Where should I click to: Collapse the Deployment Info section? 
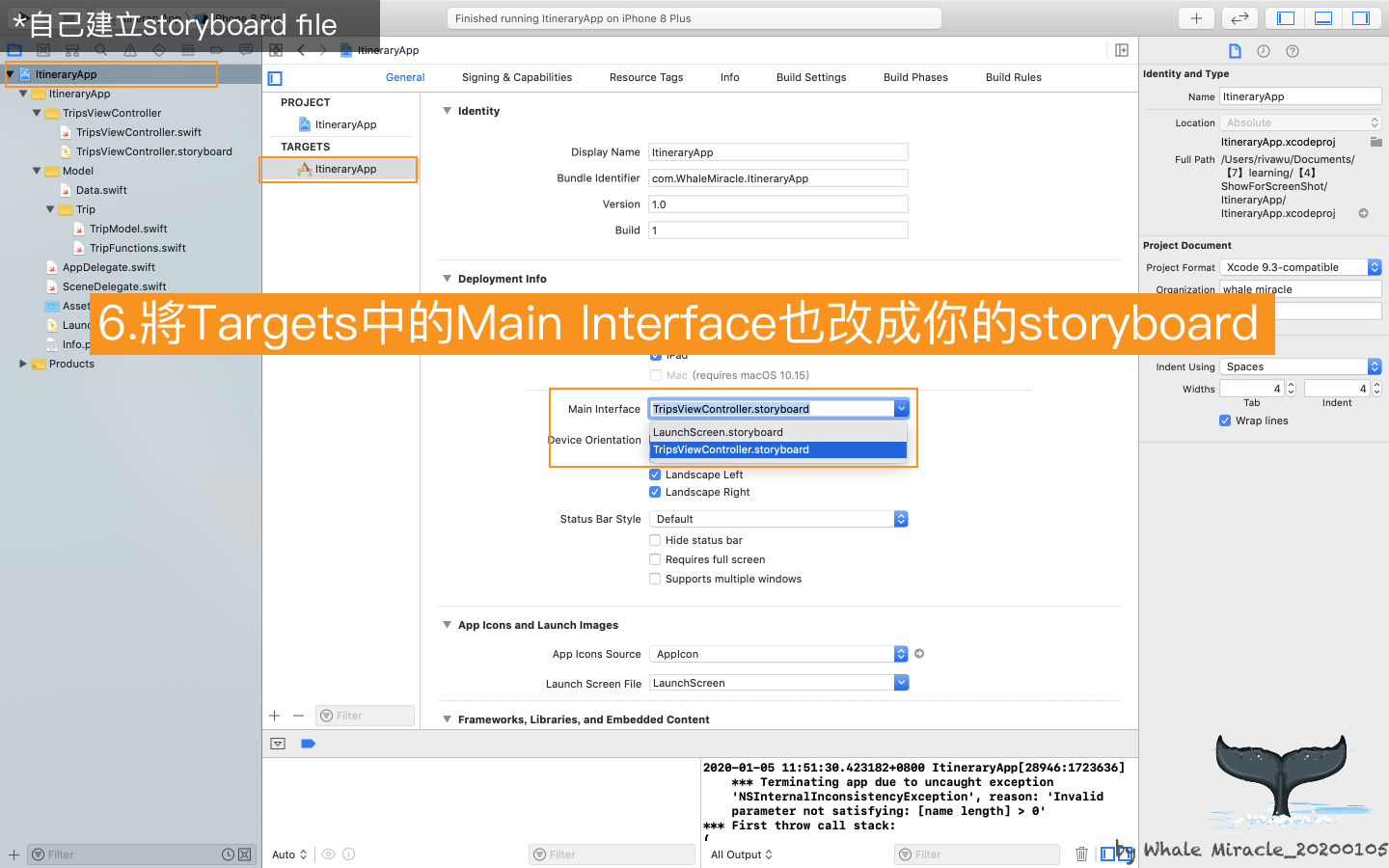pyautogui.click(x=447, y=279)
